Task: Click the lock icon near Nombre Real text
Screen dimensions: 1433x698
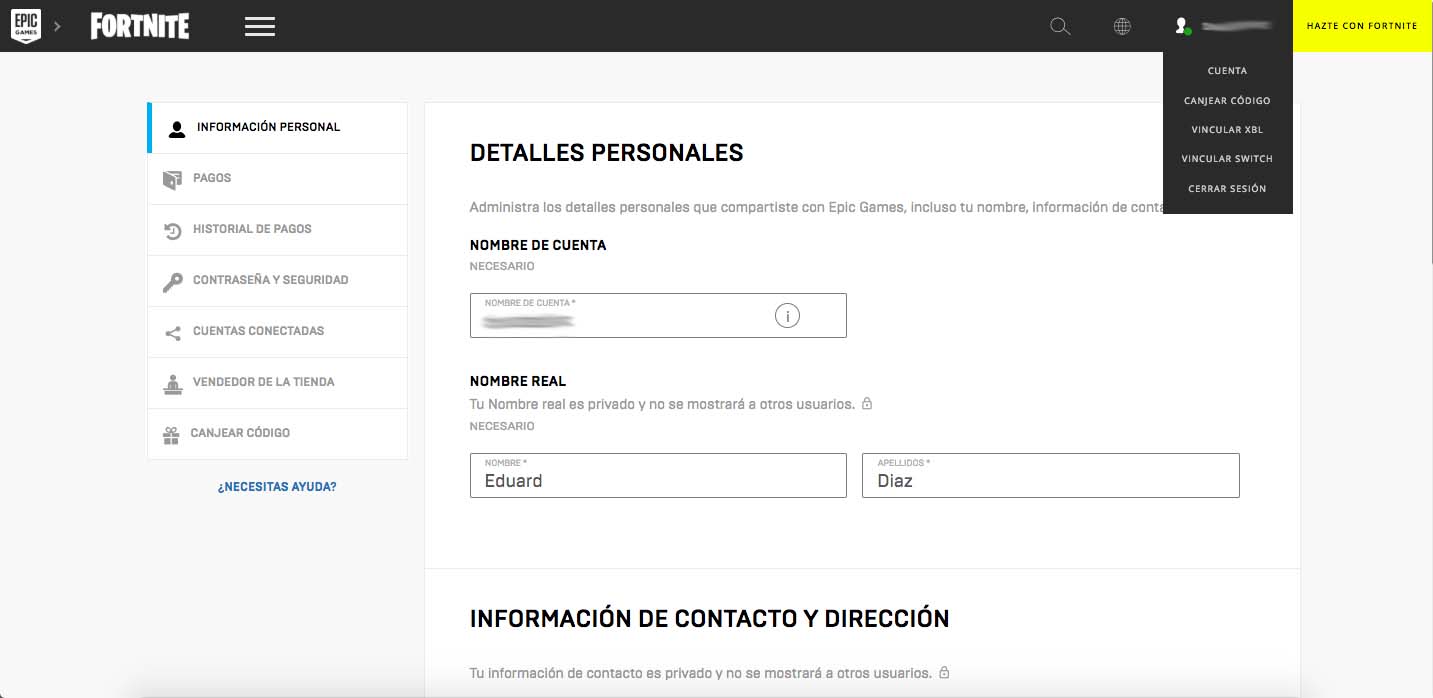Action: click(867, 404)
